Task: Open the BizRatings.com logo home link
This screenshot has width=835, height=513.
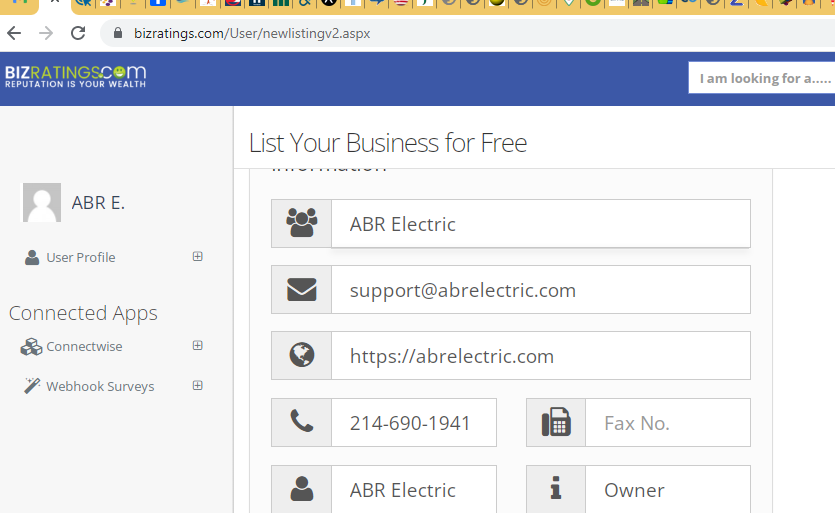Action: (75, 77)
